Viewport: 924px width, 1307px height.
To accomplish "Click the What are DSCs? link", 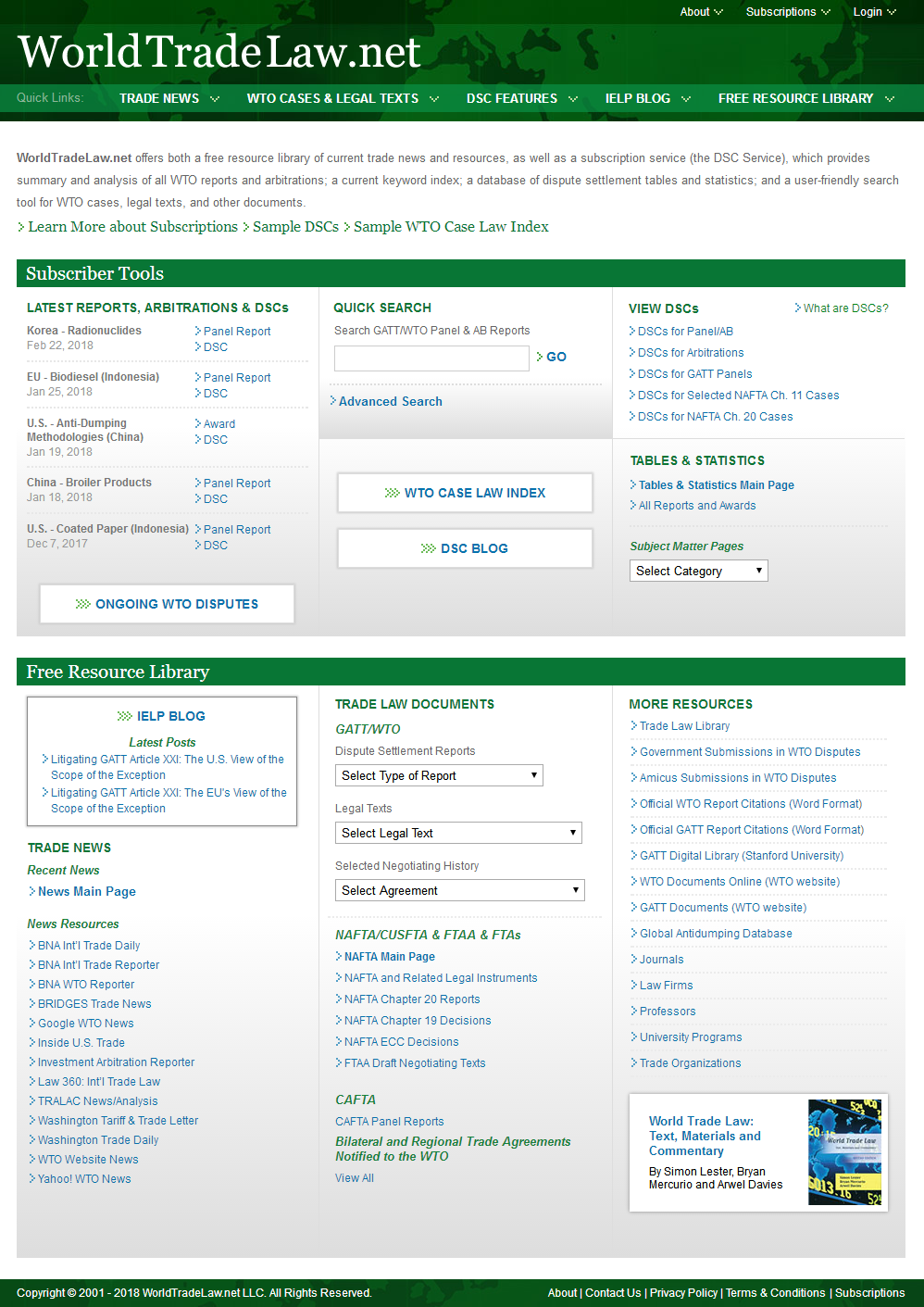I will 844,308.
